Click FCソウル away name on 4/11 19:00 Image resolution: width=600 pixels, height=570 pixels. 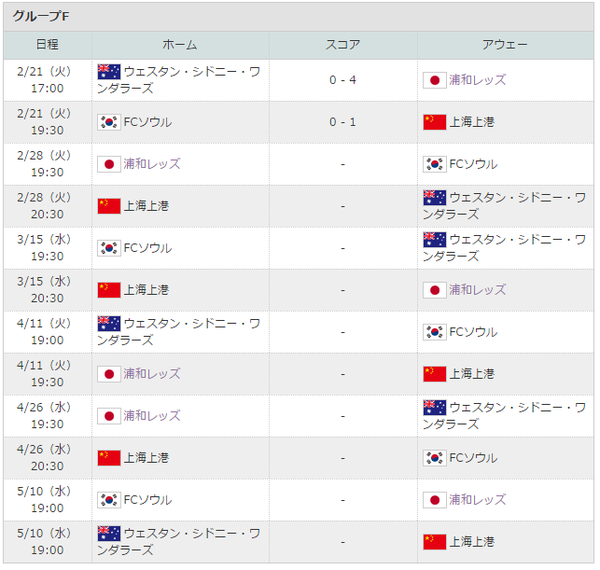pos(473,332)
